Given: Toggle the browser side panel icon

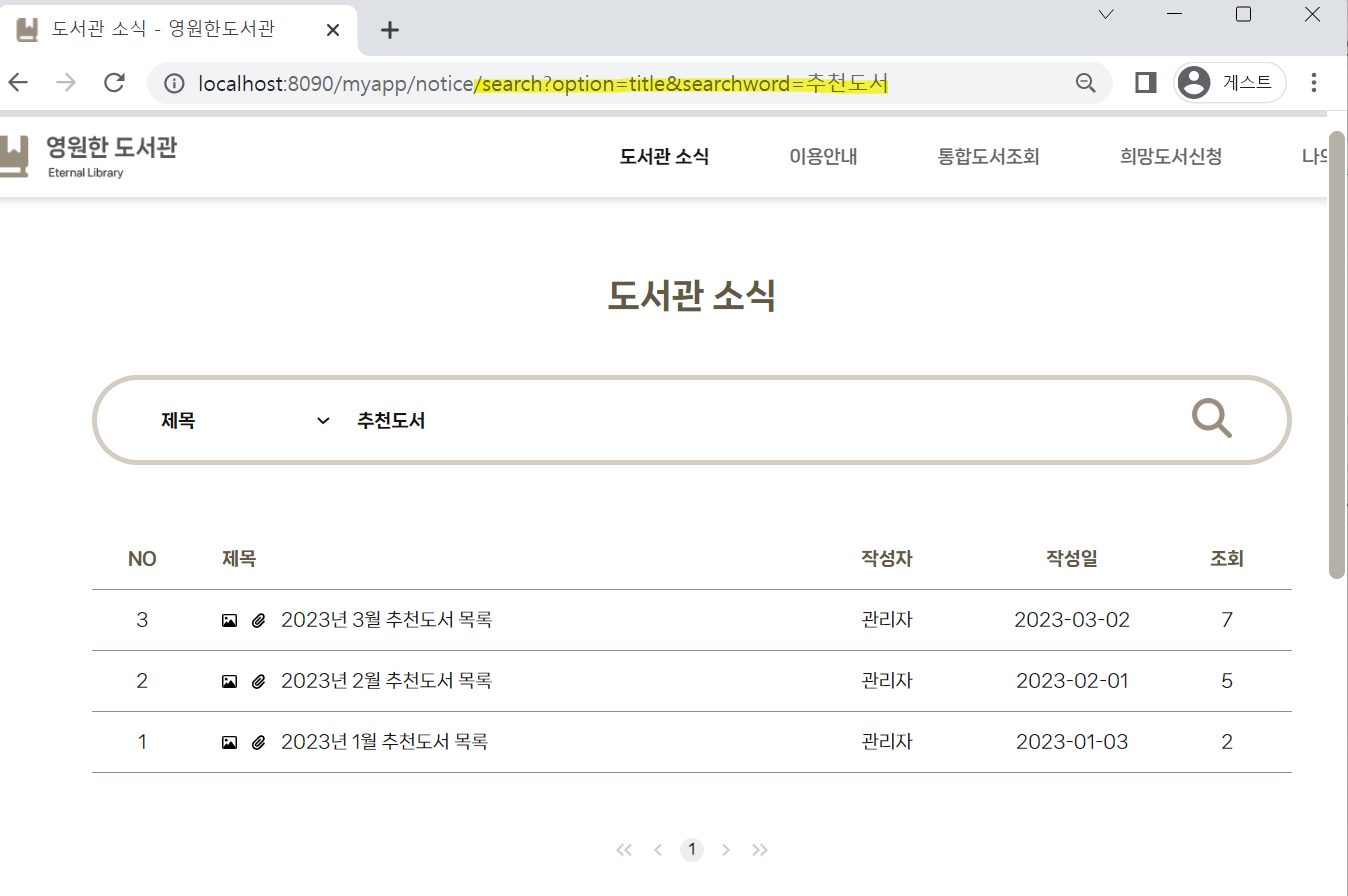Looking at the screenshot, I should 1146,83.
